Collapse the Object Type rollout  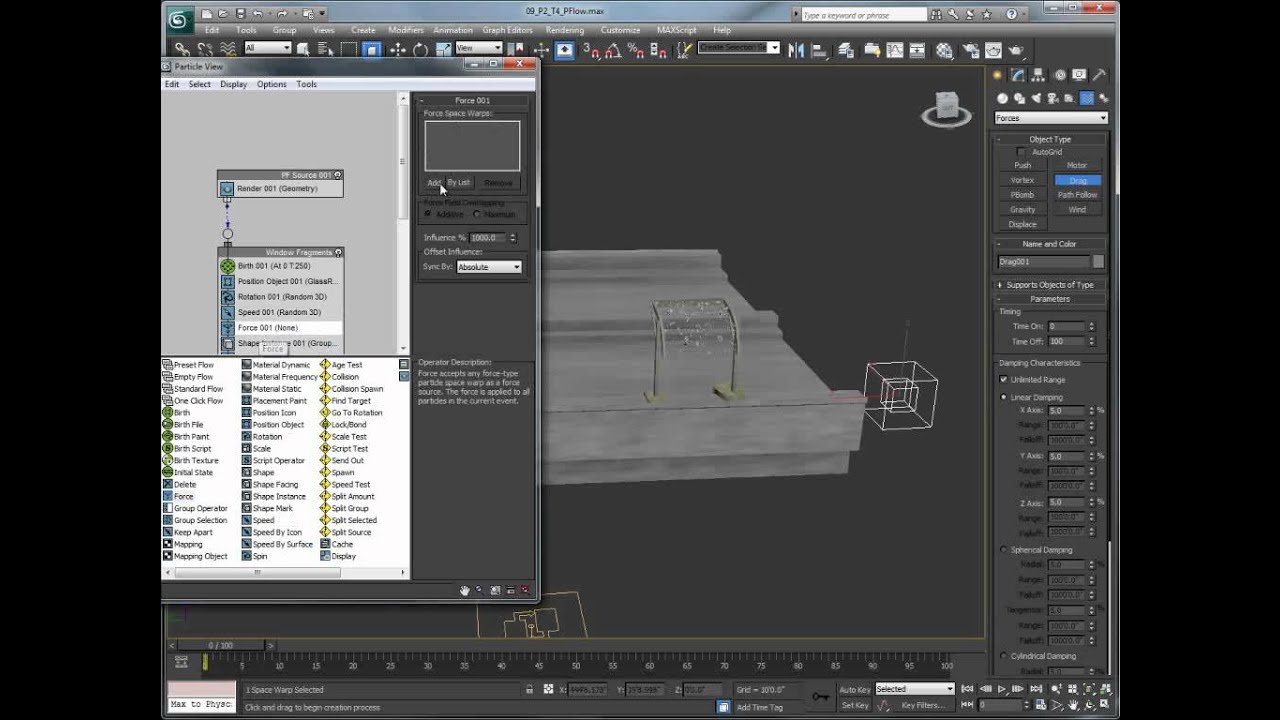pos(1050,139)
